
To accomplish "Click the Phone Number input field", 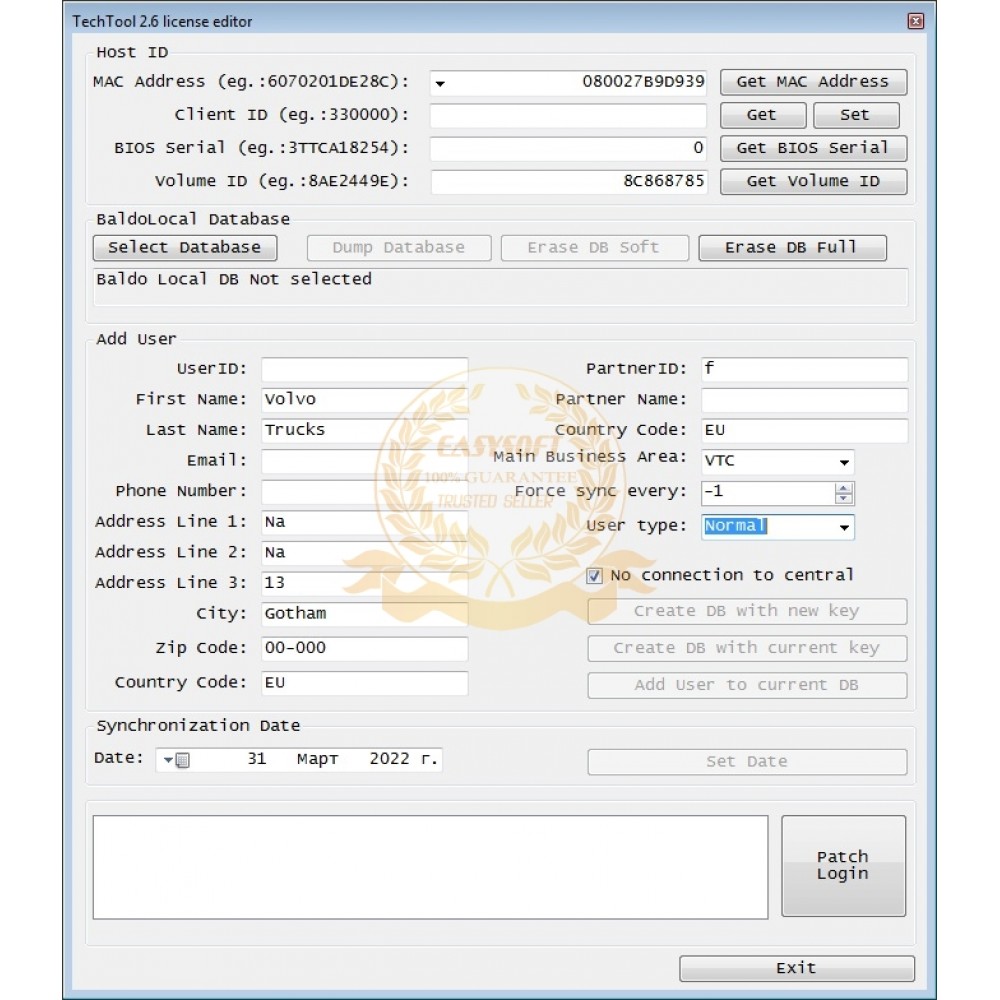I will 364,492.
